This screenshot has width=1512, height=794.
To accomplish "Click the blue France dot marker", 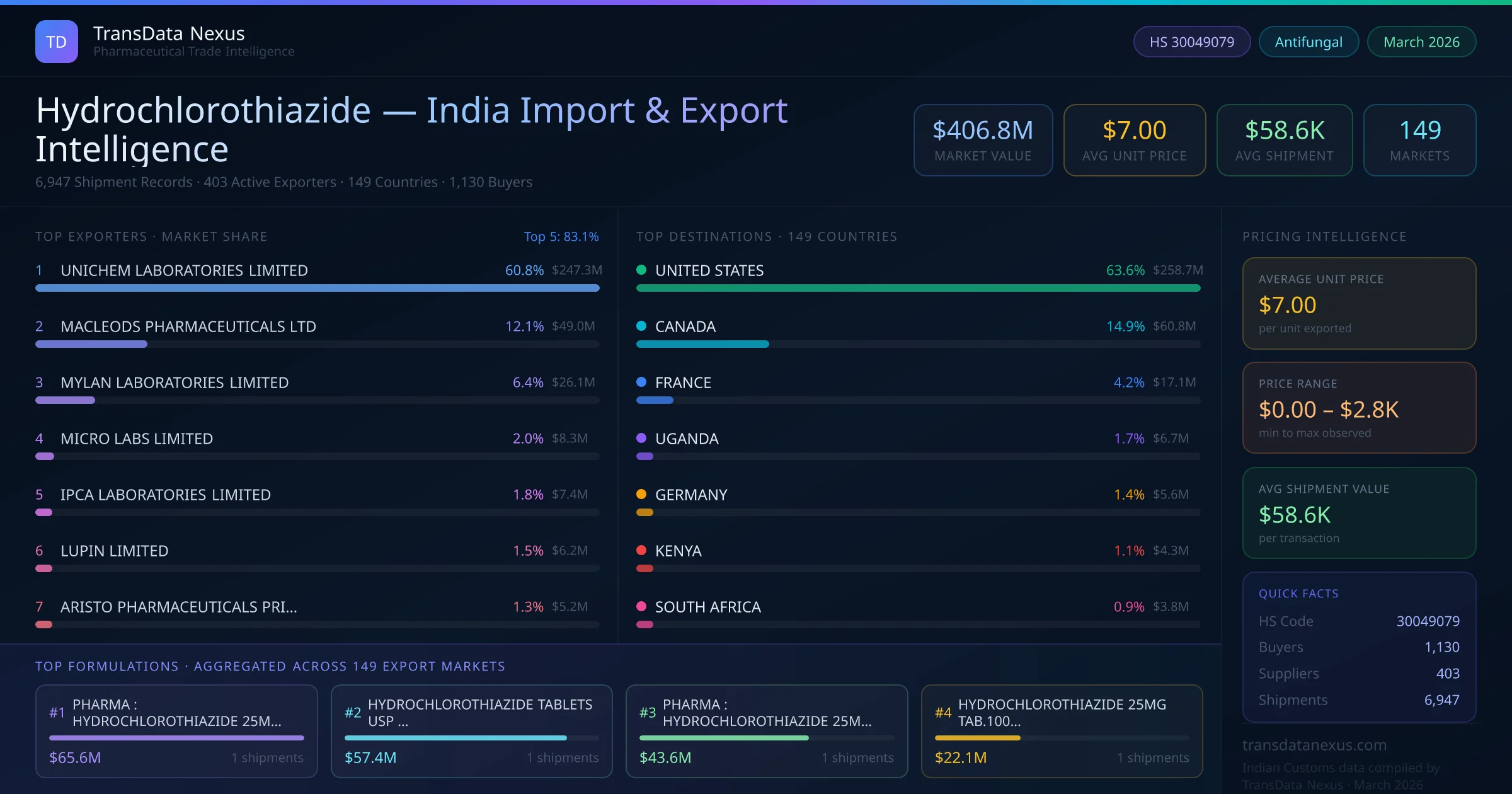I will pos(641,382).
